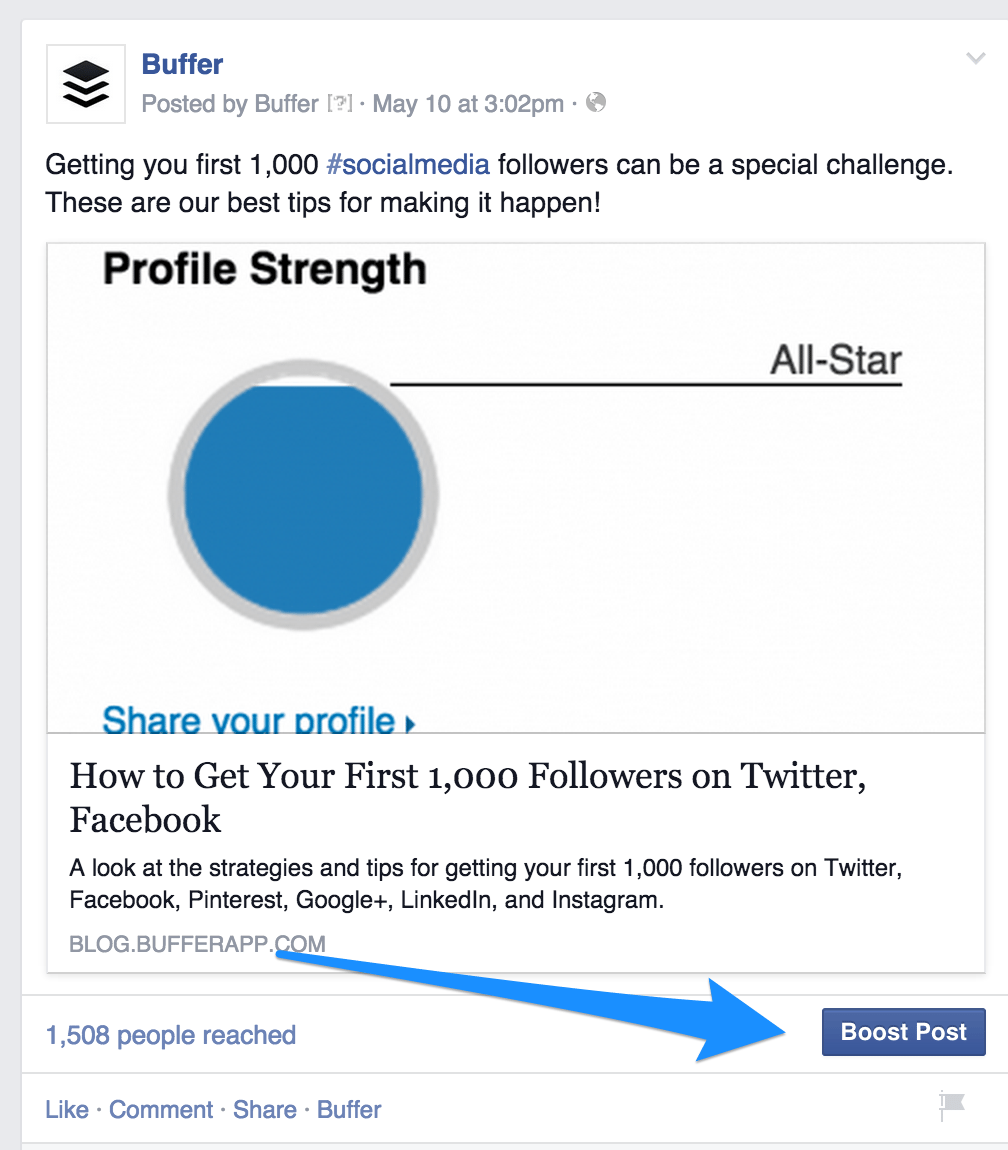The height and width of the screenshot is (1150, 1008).
Task: Open the post options chevron at top right
Action: (x=976, y=58)
